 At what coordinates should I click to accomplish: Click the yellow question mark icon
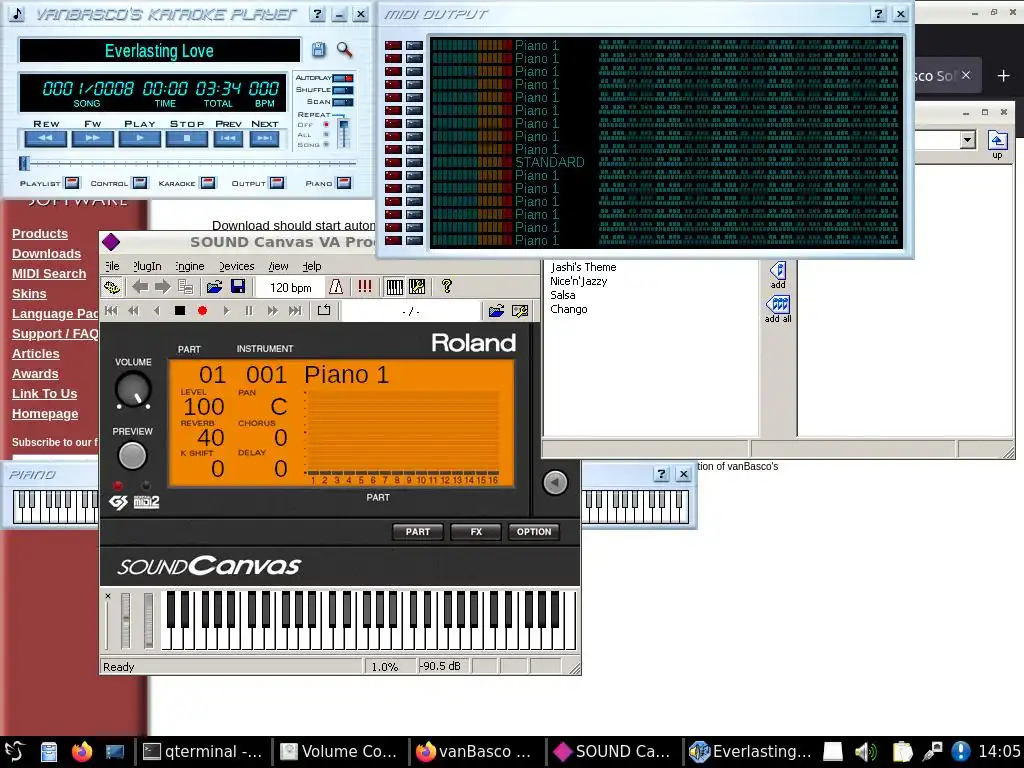[x=447, y=286]
